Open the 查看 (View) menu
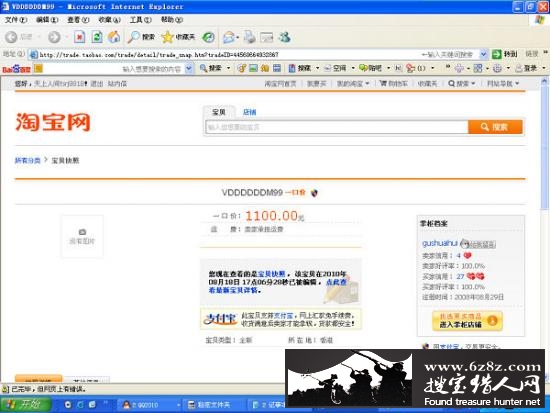This screenshot has height=413, width=550. coord(78,20)
